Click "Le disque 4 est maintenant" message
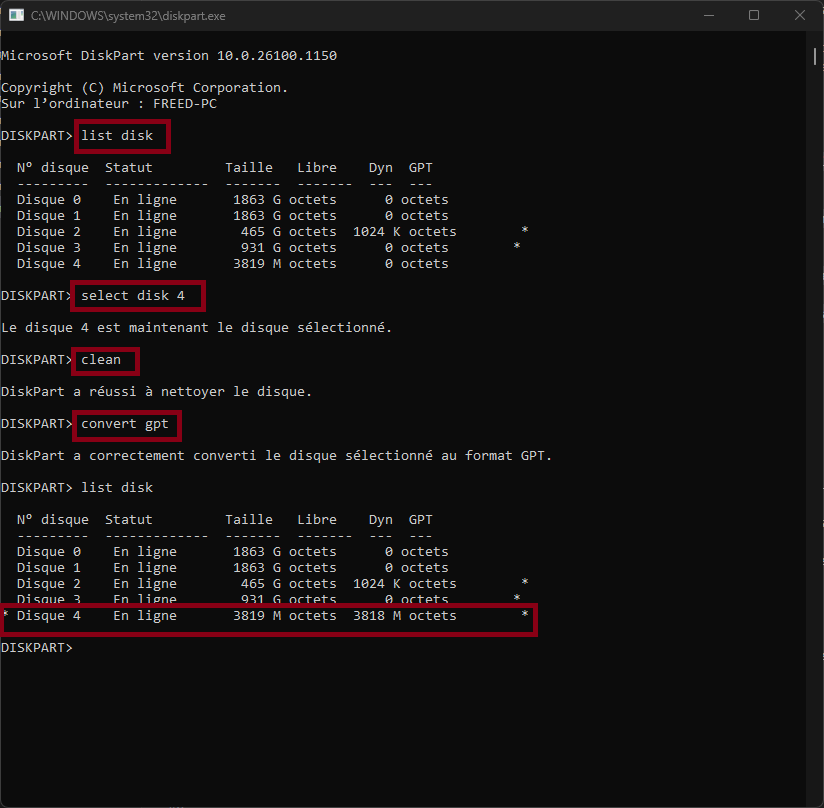The width and height of the screenshot is (824, 808). click(x=196, y=328)
